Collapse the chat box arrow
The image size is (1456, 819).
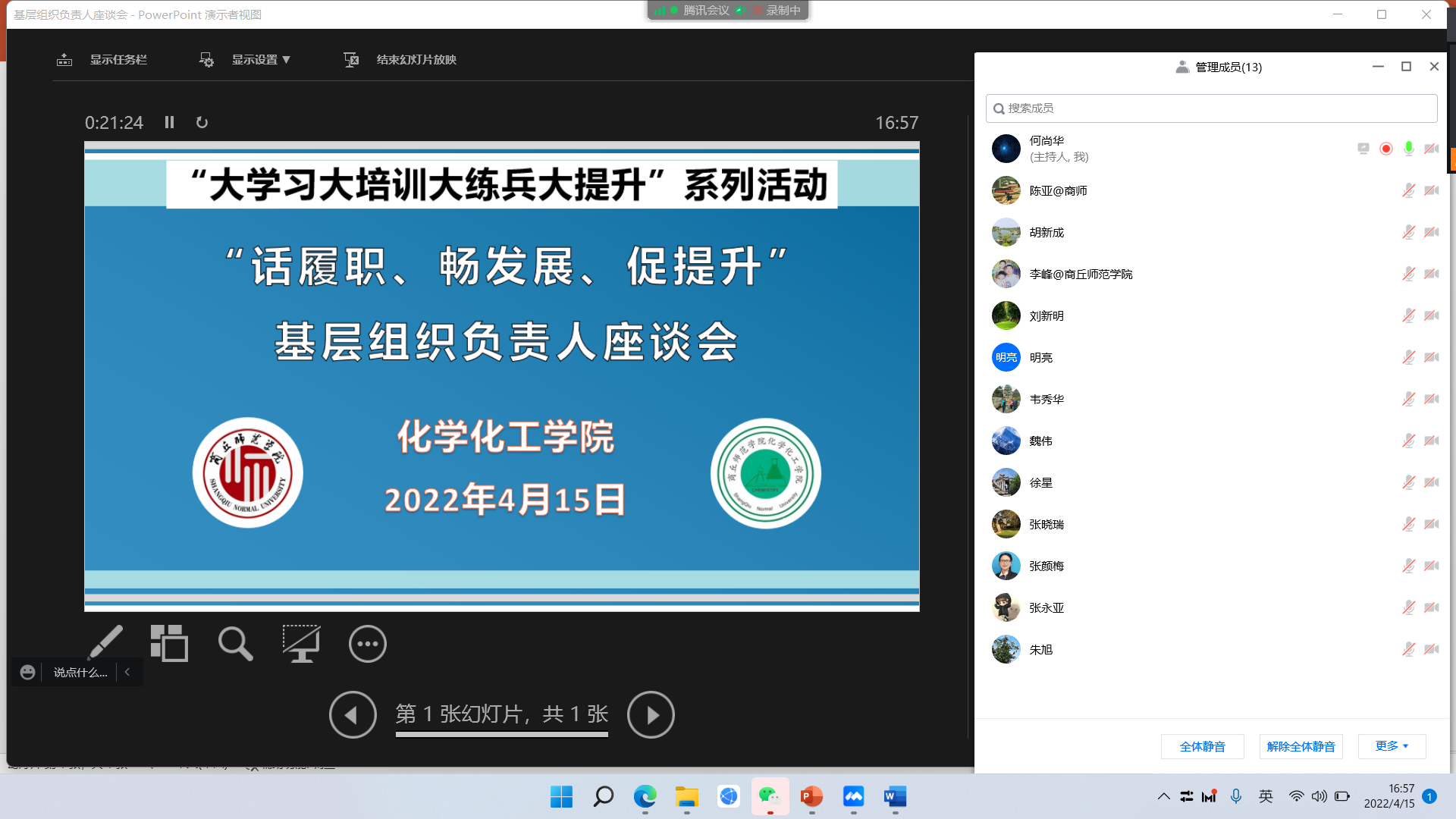[x=127, y=672]
